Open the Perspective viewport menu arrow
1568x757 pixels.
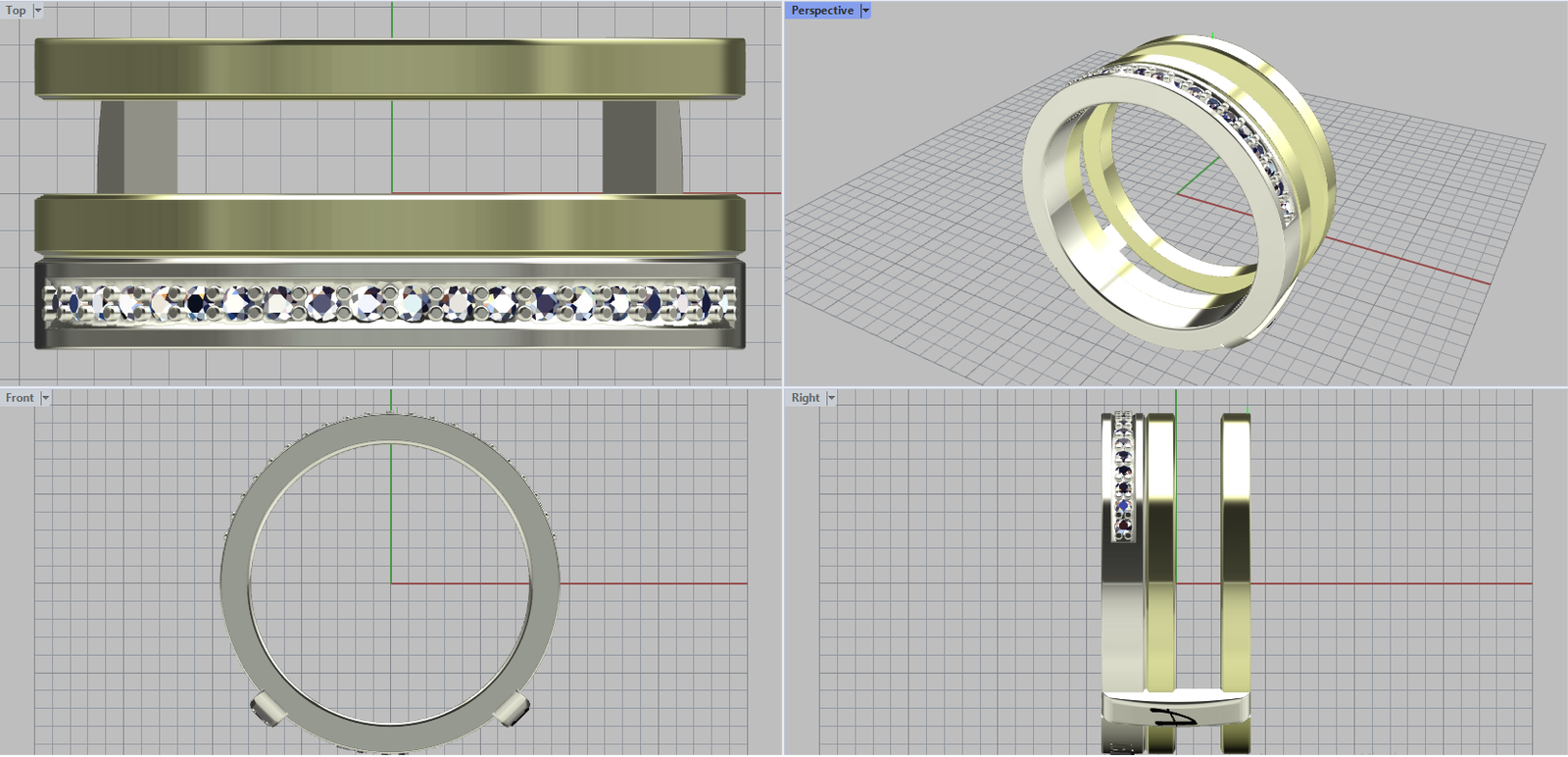tap(865, 11)
